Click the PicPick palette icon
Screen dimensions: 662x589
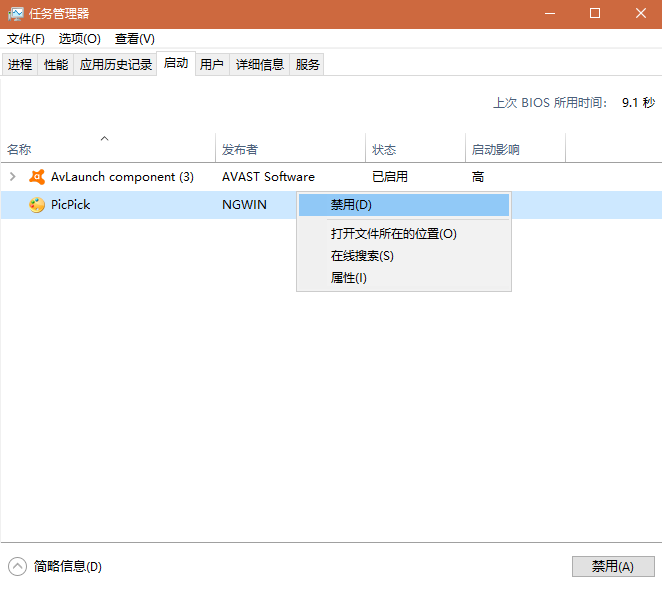click(x=37, y=205)
